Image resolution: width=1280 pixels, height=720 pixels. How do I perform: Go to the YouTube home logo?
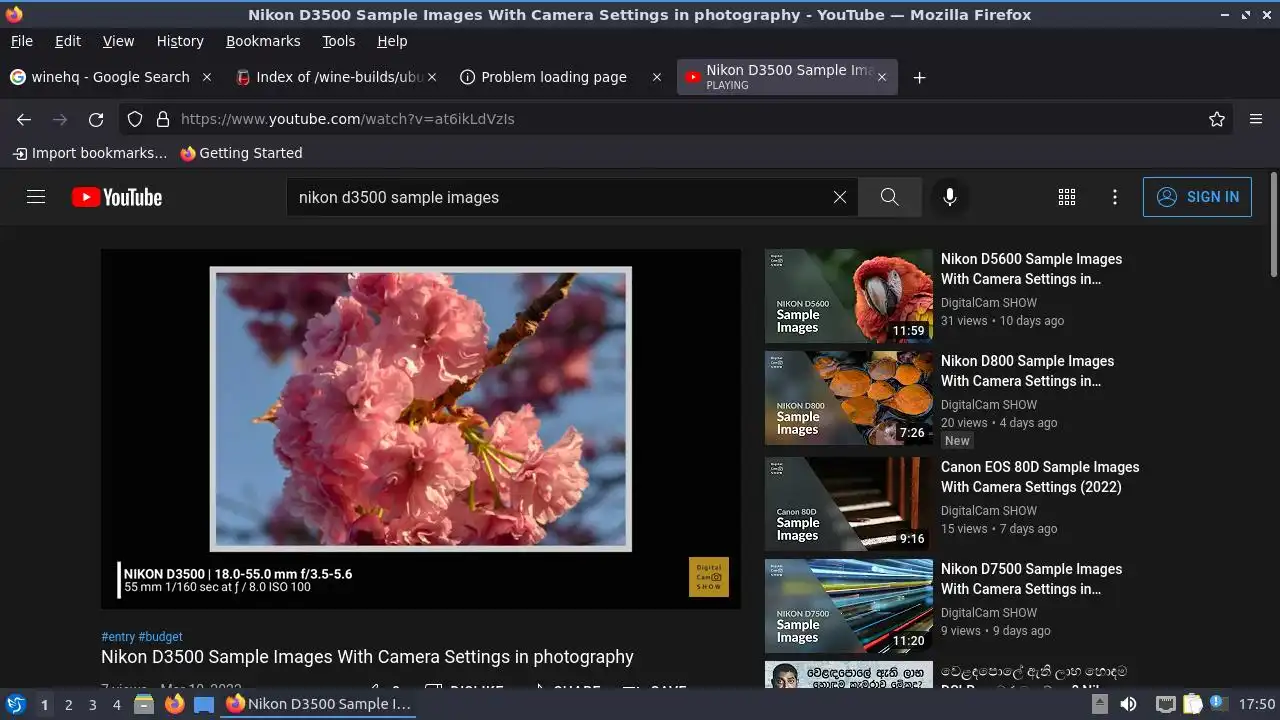[117, 197]
